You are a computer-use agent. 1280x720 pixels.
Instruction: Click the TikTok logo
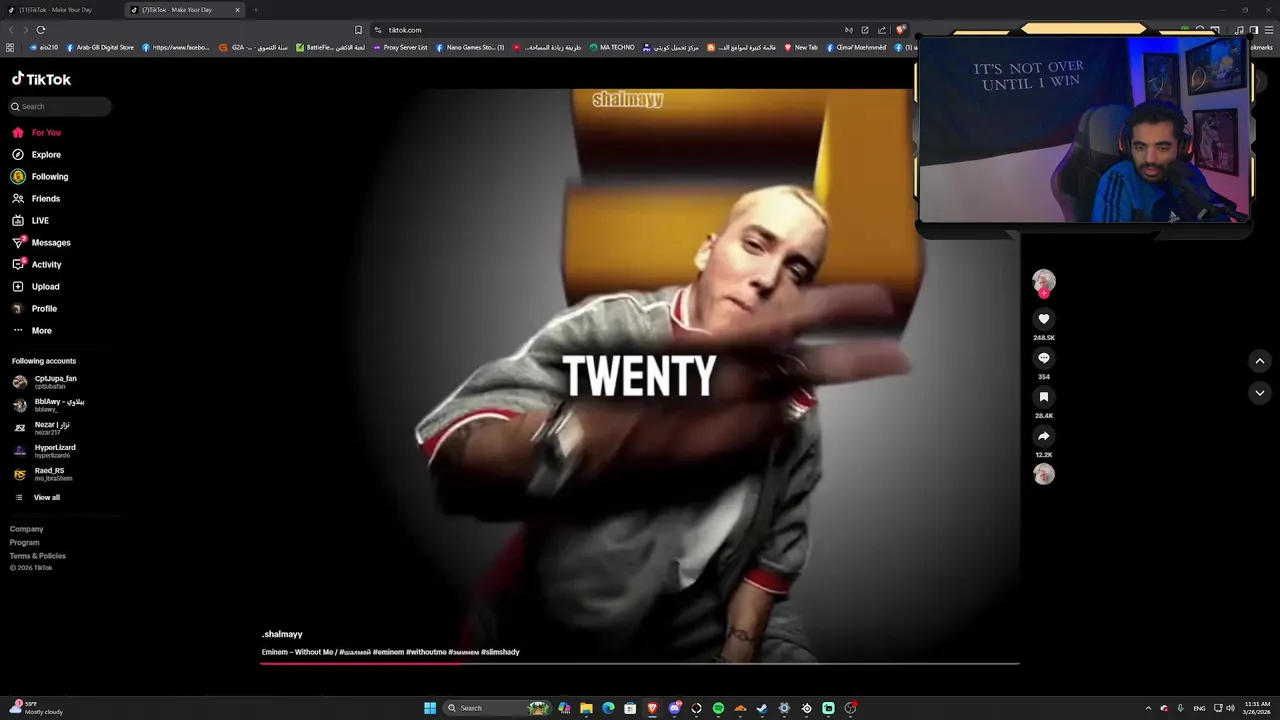(41, 79)
